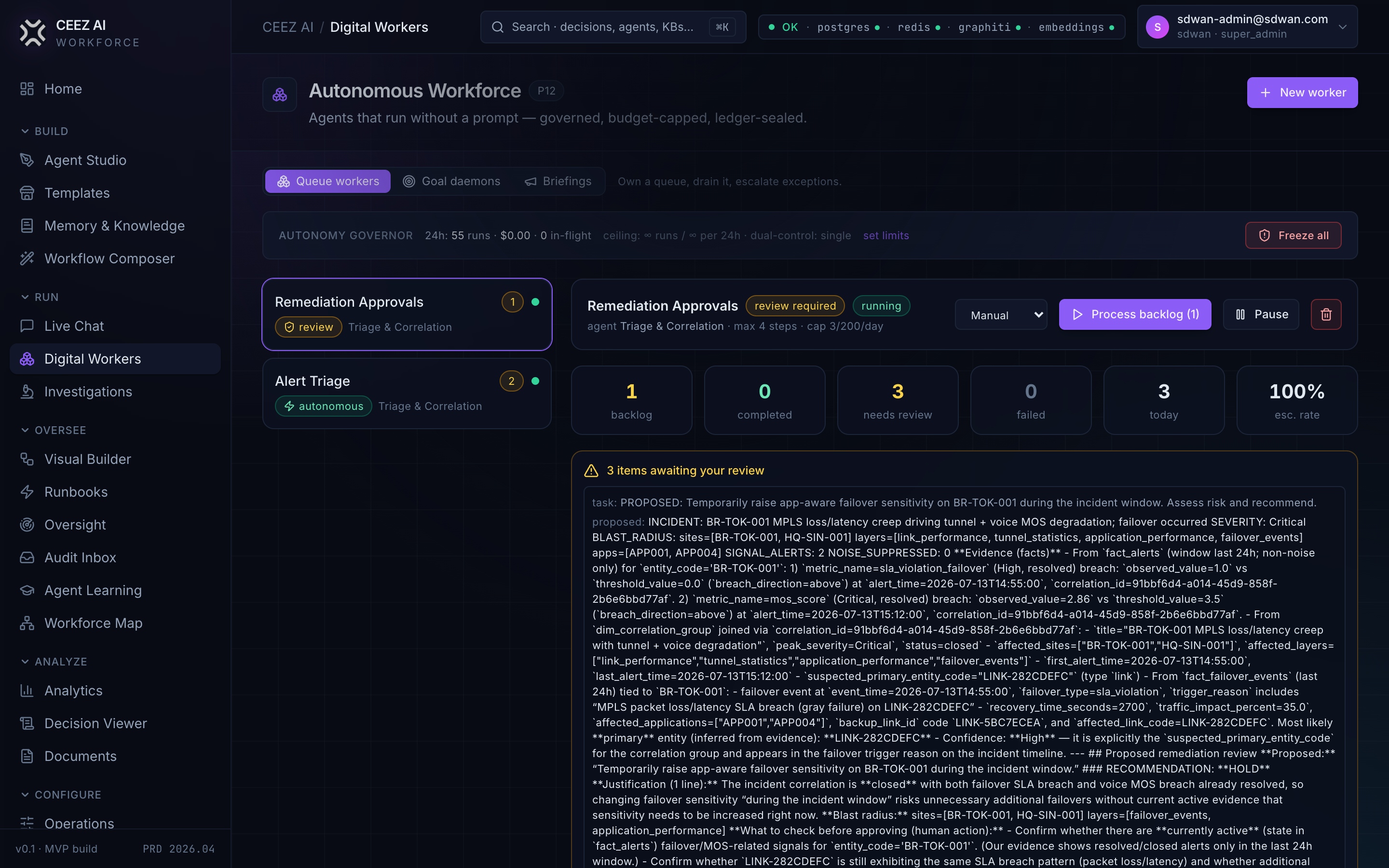Click the Runbooks lightning icon

coord(27,492)
